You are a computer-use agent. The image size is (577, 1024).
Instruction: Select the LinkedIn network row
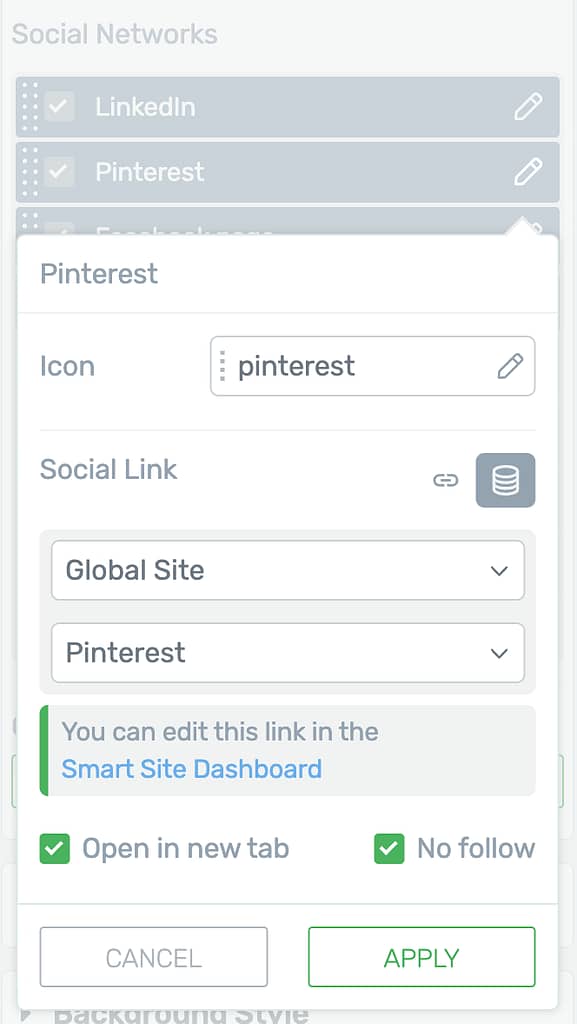(x=288, y=106)
